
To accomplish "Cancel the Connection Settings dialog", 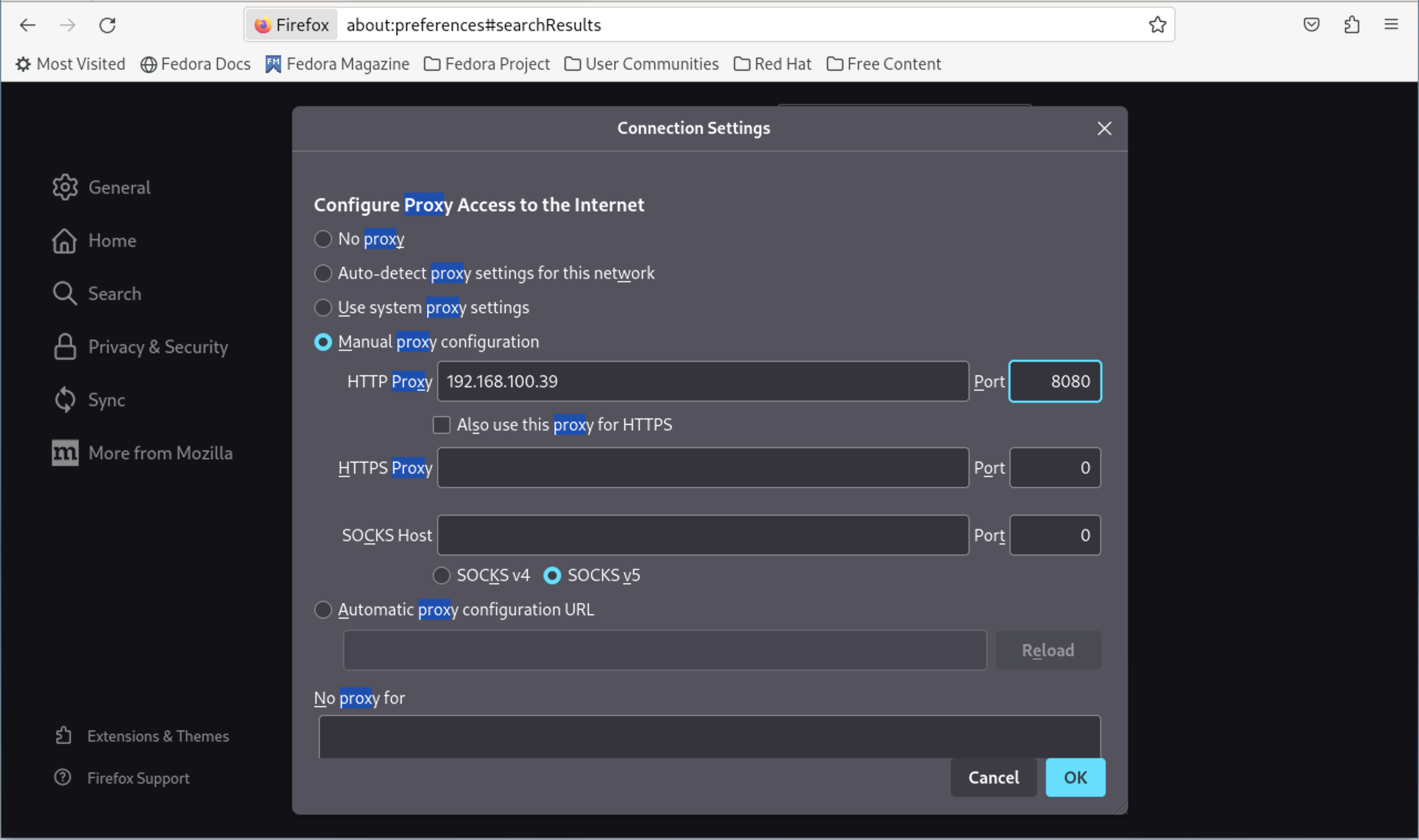I will 993,777.
